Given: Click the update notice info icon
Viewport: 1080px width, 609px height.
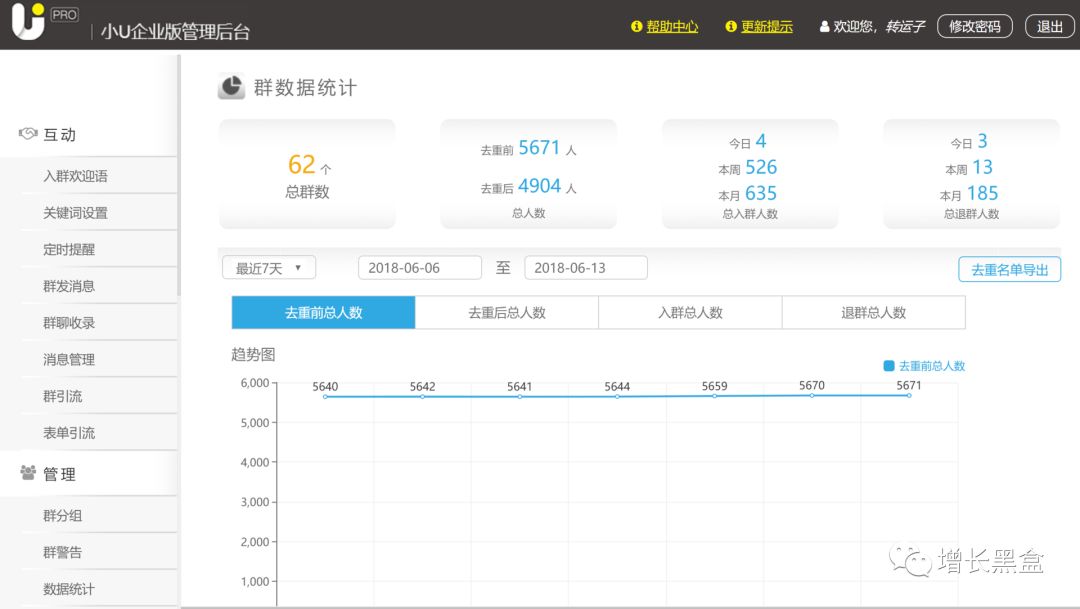Looking at the screenshot, I should (731, 26).
